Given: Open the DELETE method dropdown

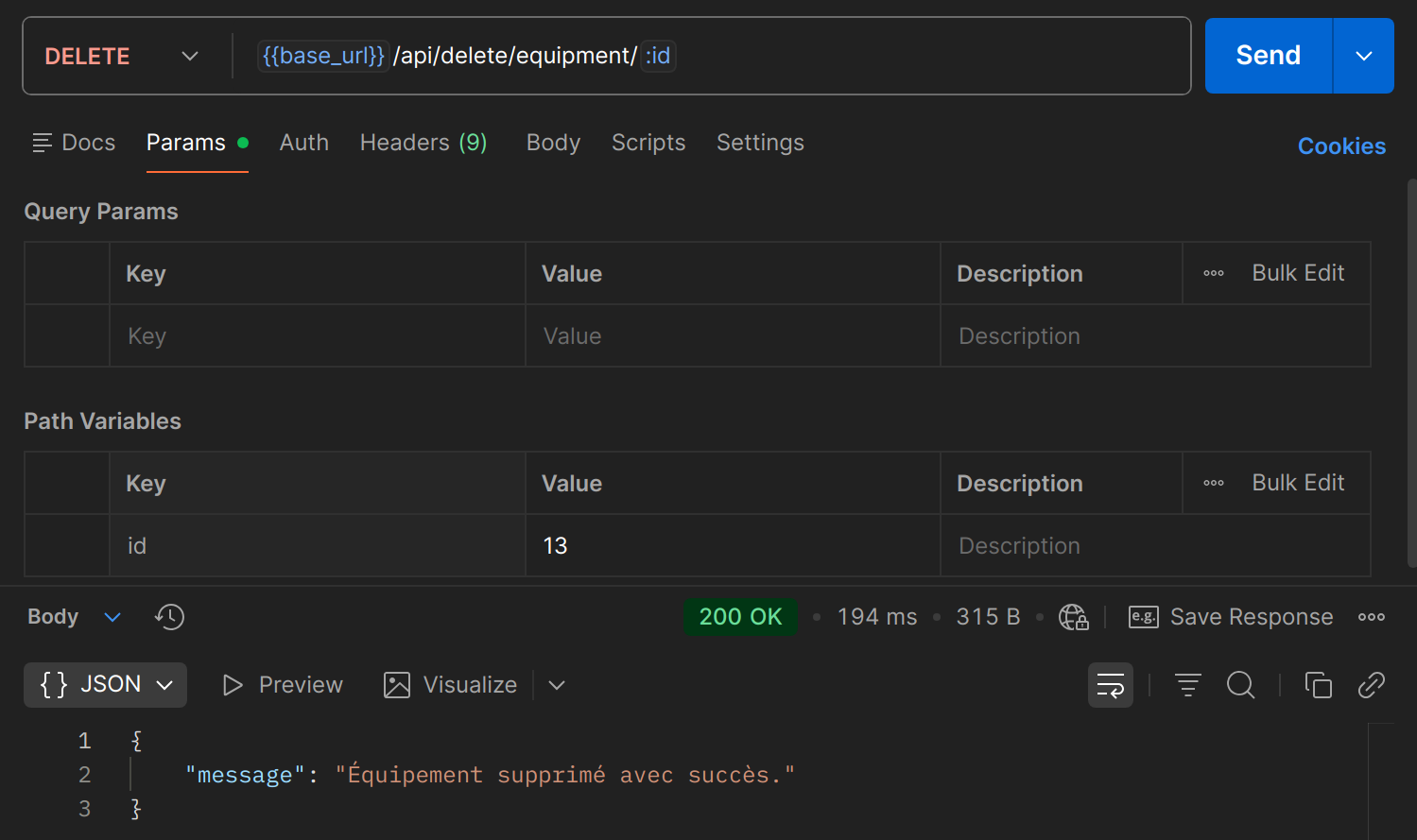Looking at the screenshot, I should [122, 56].
